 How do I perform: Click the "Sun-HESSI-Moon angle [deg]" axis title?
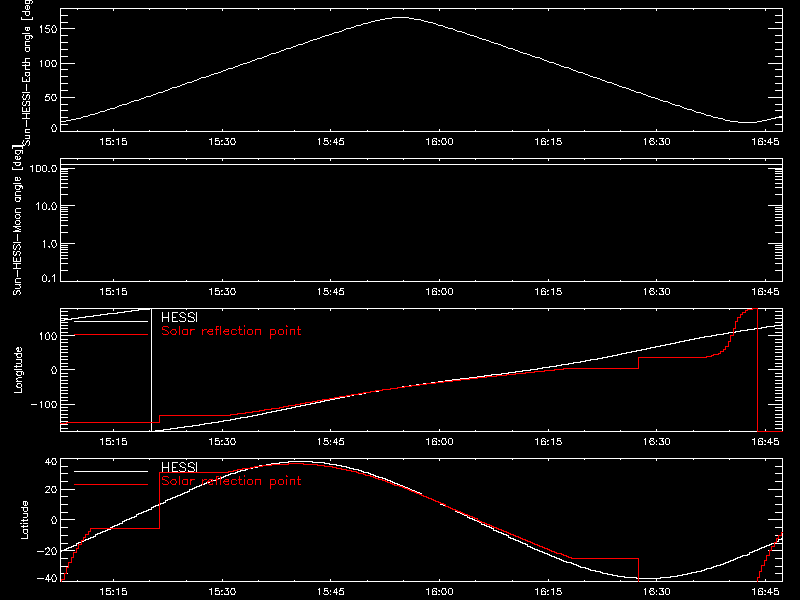click(x=17, y=220)
